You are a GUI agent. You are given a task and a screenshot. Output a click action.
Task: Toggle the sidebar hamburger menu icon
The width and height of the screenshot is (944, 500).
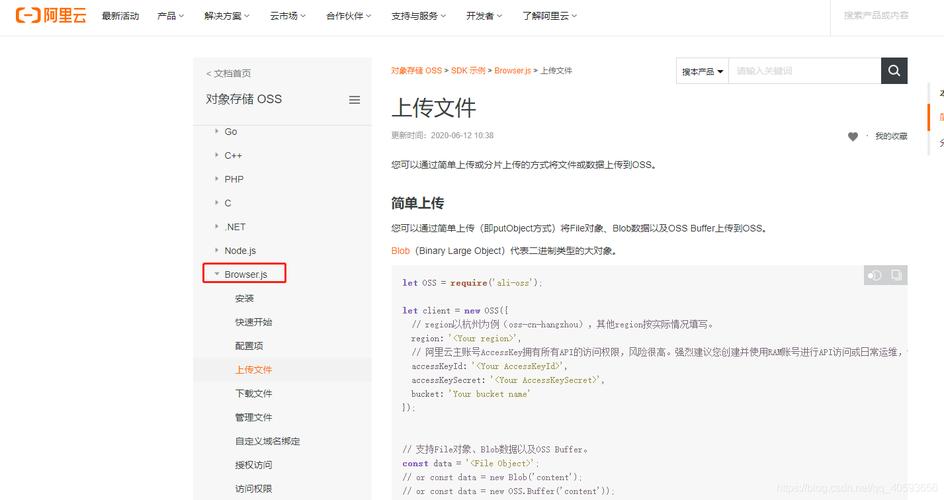pos(355,100)
